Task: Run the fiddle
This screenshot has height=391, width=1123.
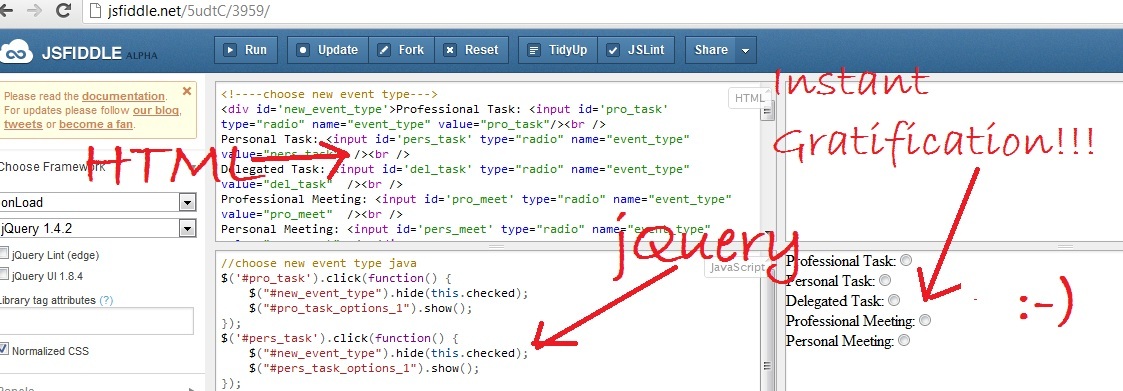Action: pos(245,50)
